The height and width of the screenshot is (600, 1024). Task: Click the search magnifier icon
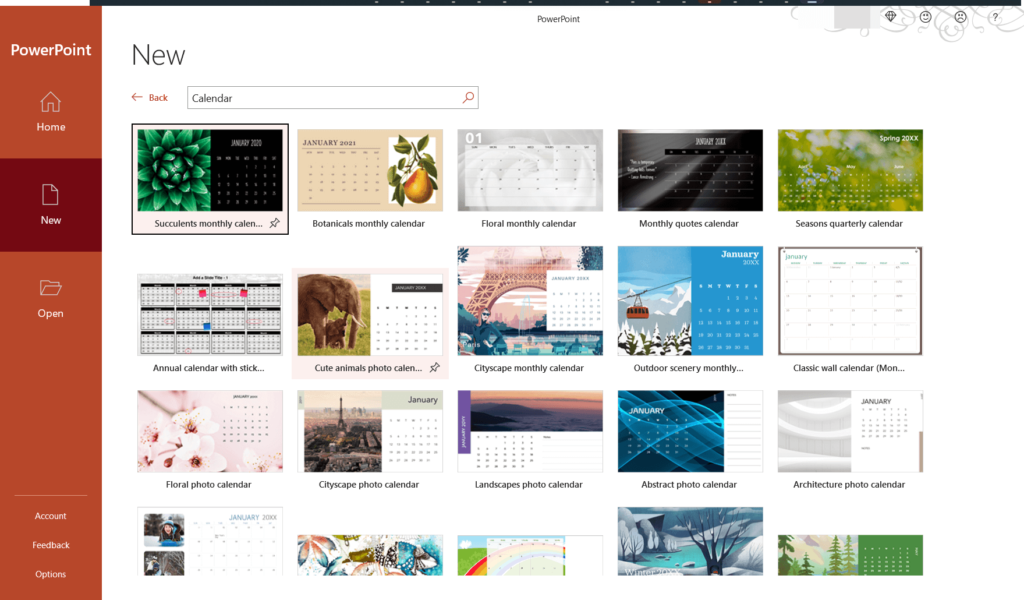click(468, 97)
